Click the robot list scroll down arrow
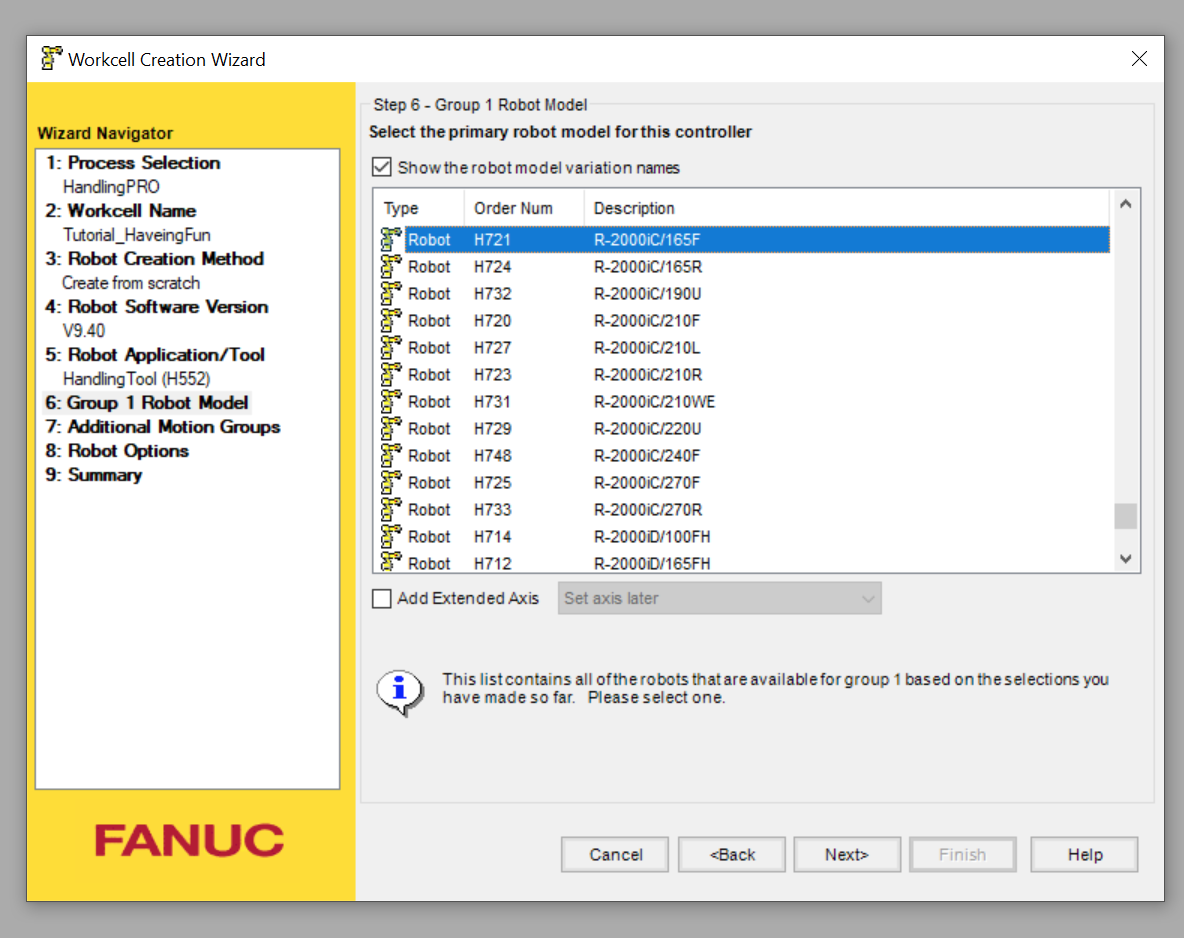 (x=1125, y=559)
